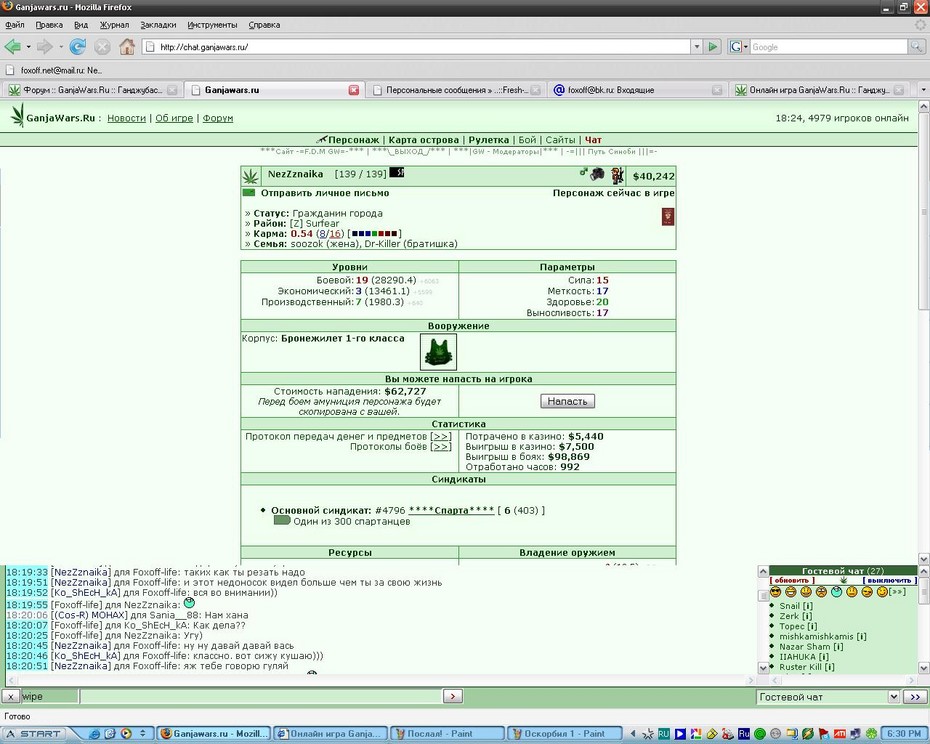This screenshot has width=930, height=744.
Task: Click the x button left of the wipe field
Action: tap(11, 697)
